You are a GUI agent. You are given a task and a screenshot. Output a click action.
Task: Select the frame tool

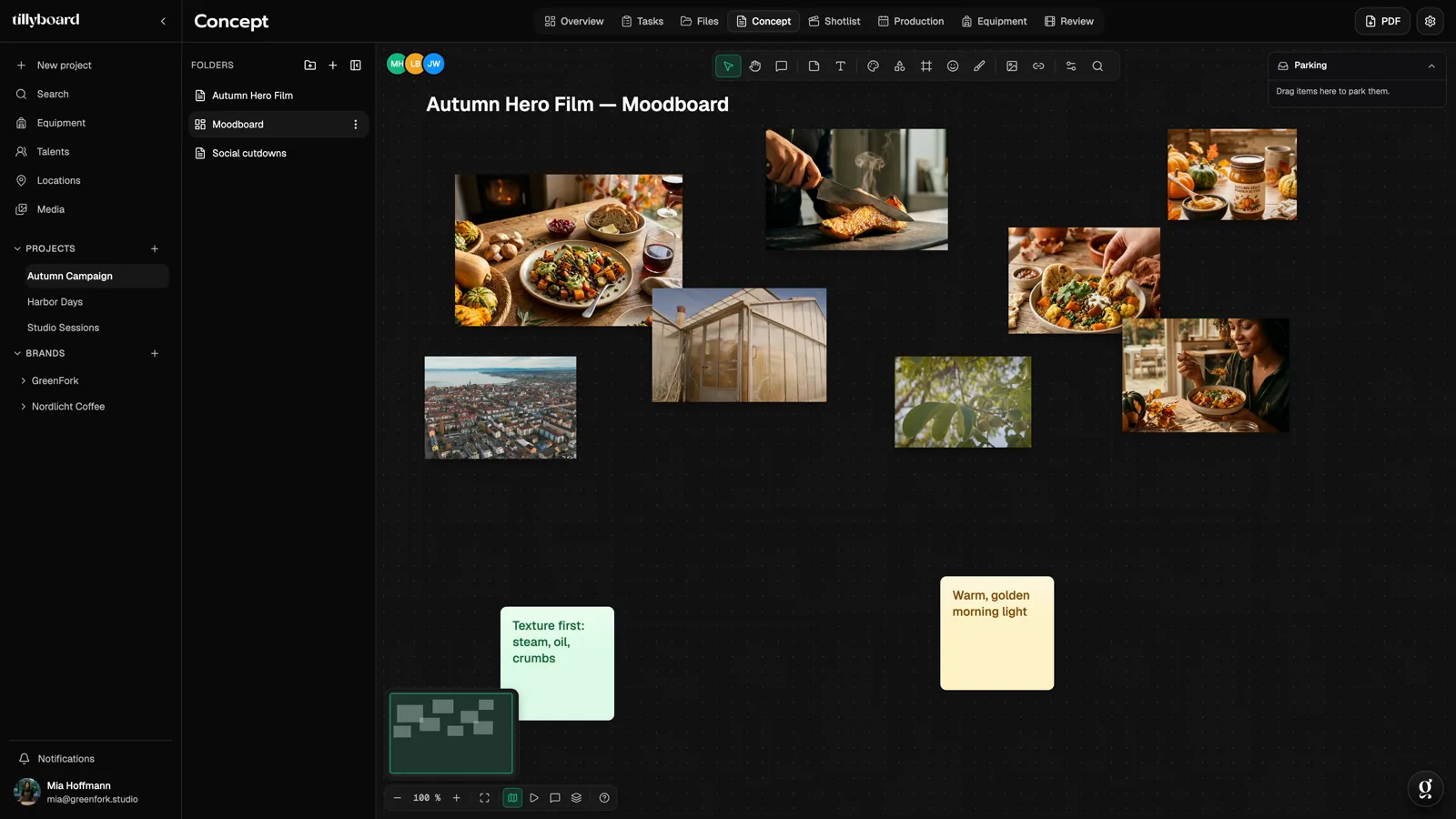925,66
